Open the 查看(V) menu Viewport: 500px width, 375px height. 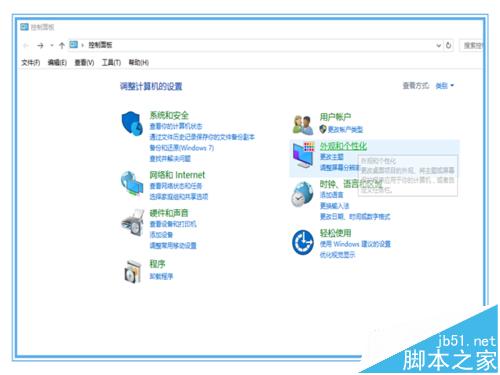(84, 62)
